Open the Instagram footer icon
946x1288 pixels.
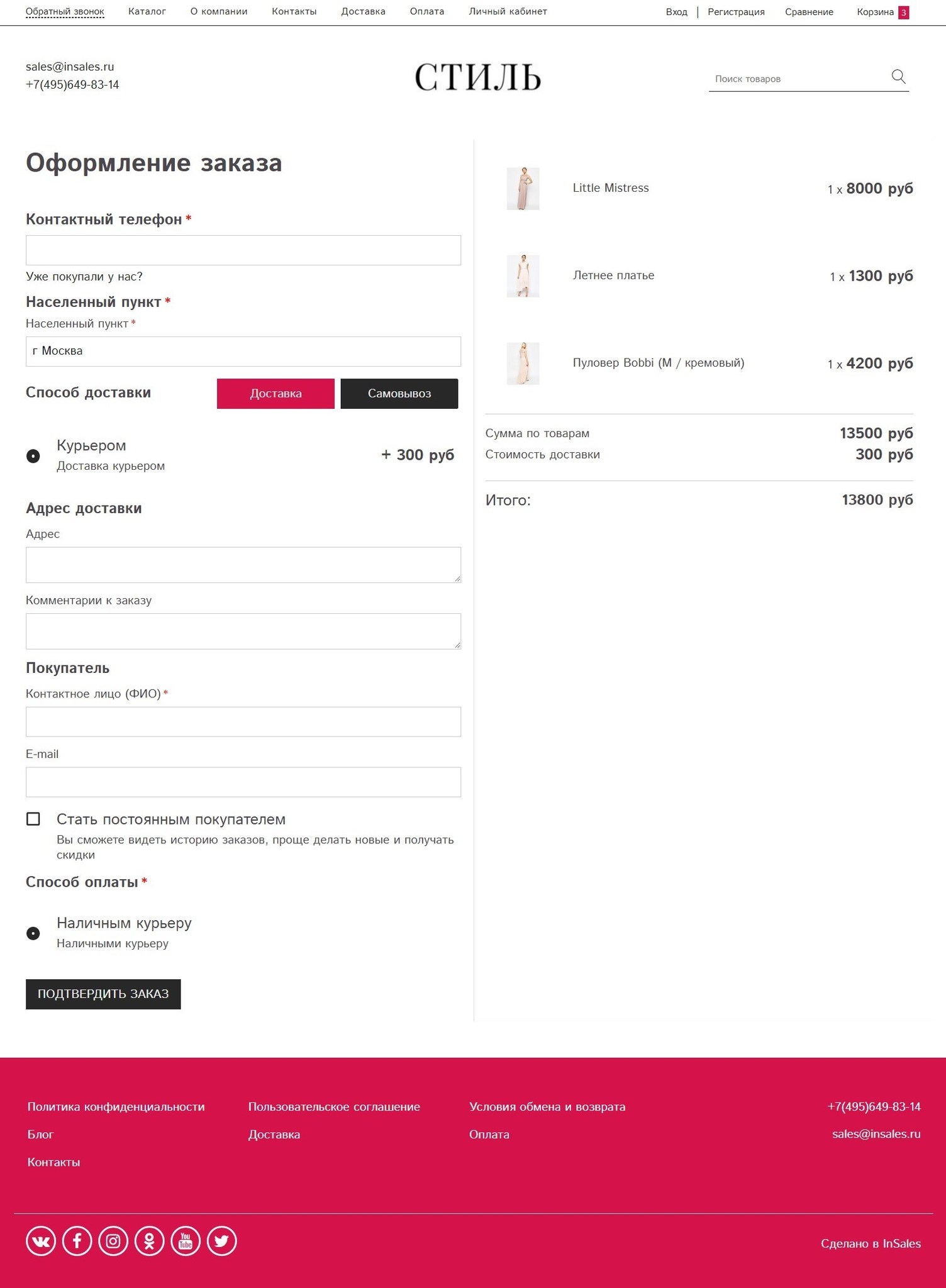tap(113, 1241)
